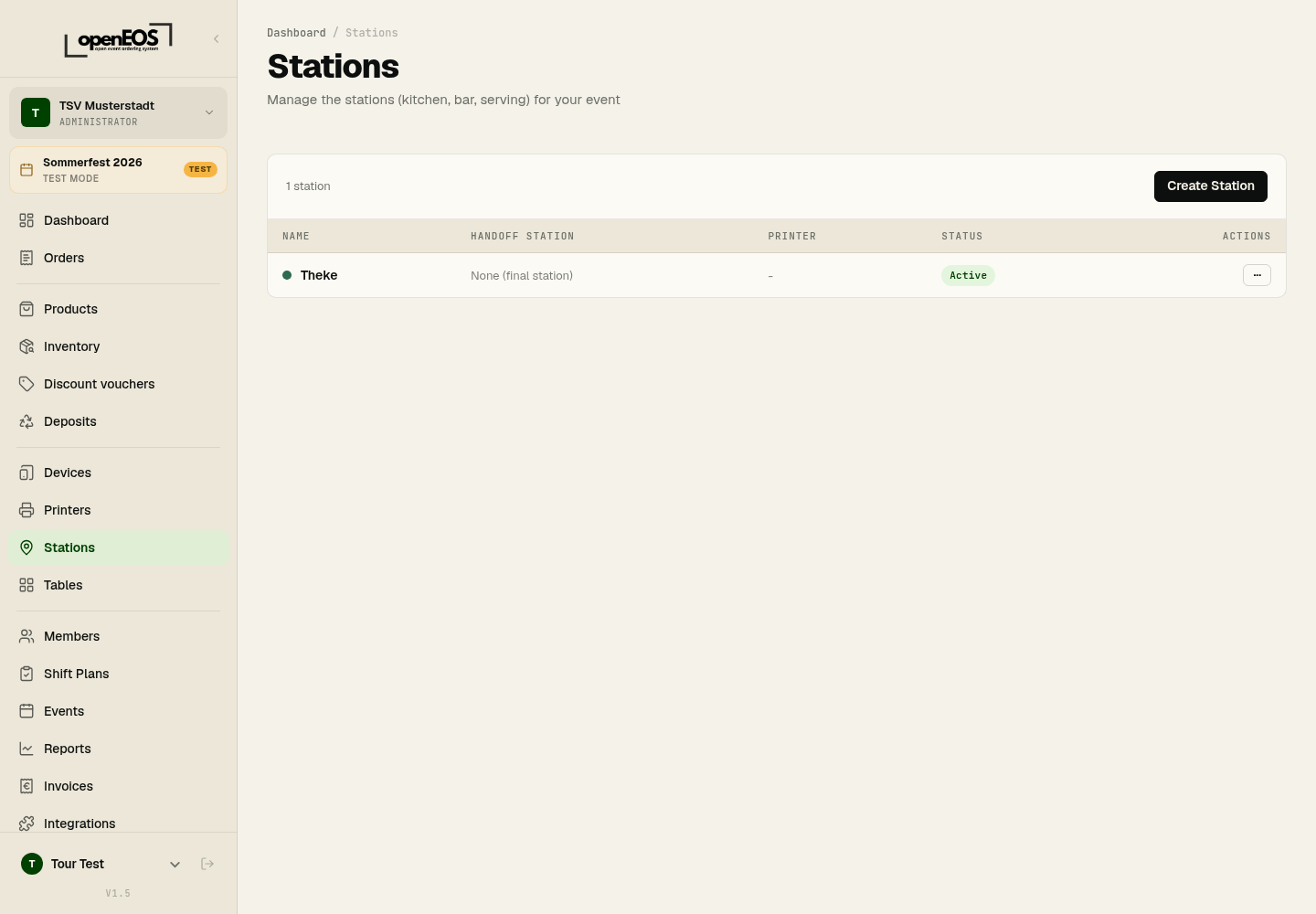
Task: Click the Inventory box icon
Action: 27,346
